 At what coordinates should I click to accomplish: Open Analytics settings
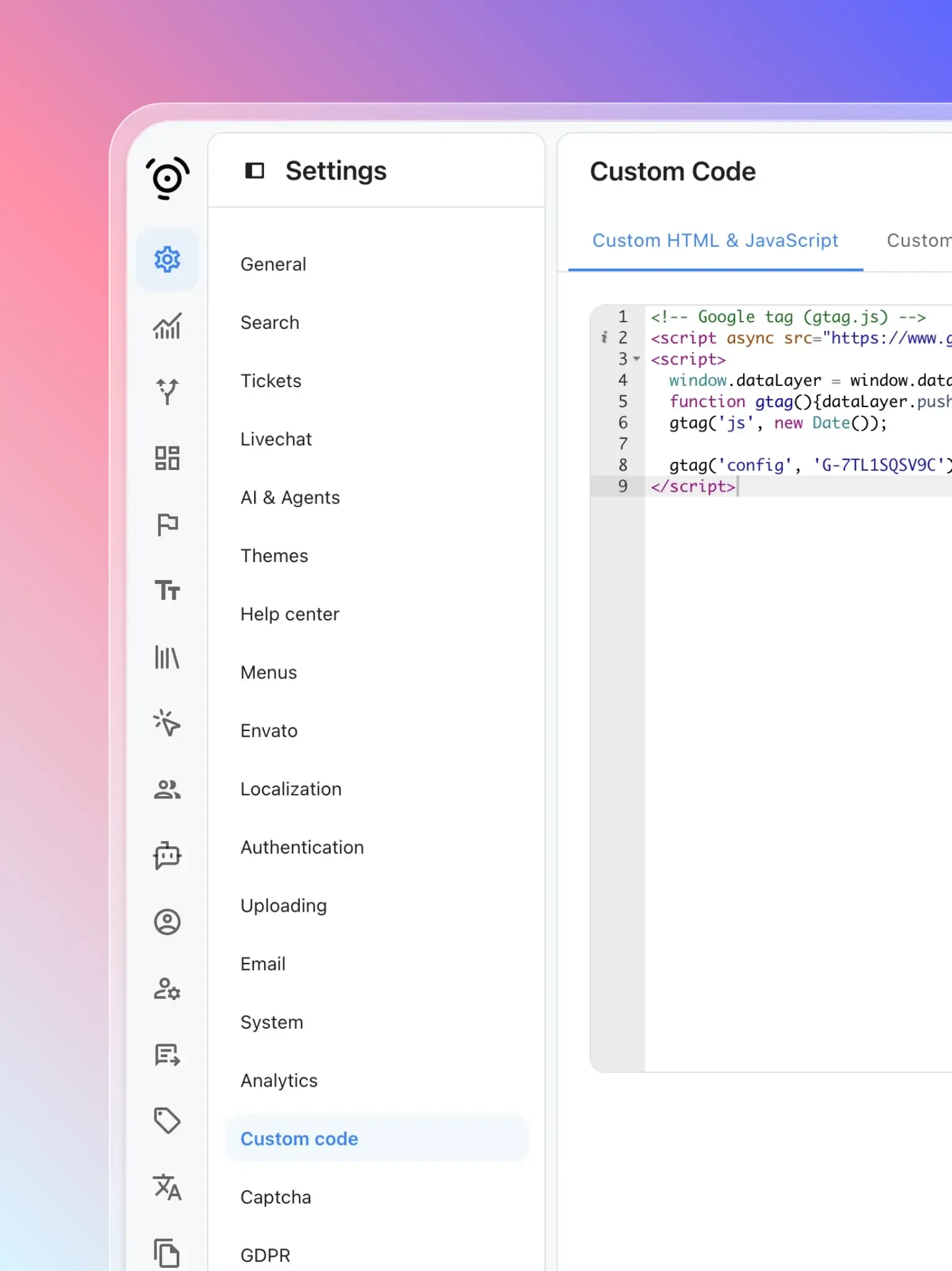click(376, 1081)
